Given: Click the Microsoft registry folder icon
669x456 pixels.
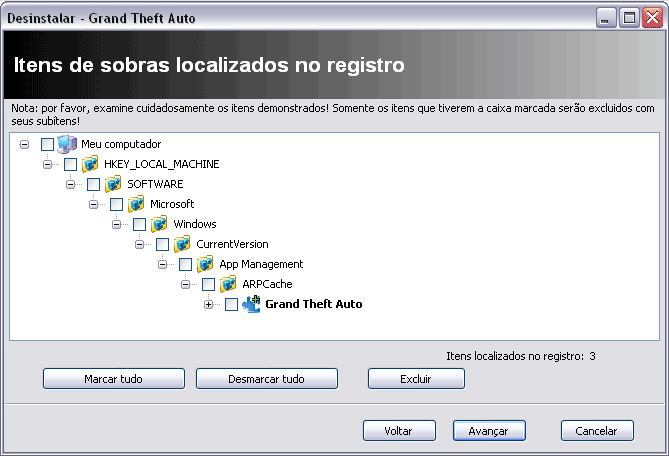Looking at the screenshot, I should (136, 204).
